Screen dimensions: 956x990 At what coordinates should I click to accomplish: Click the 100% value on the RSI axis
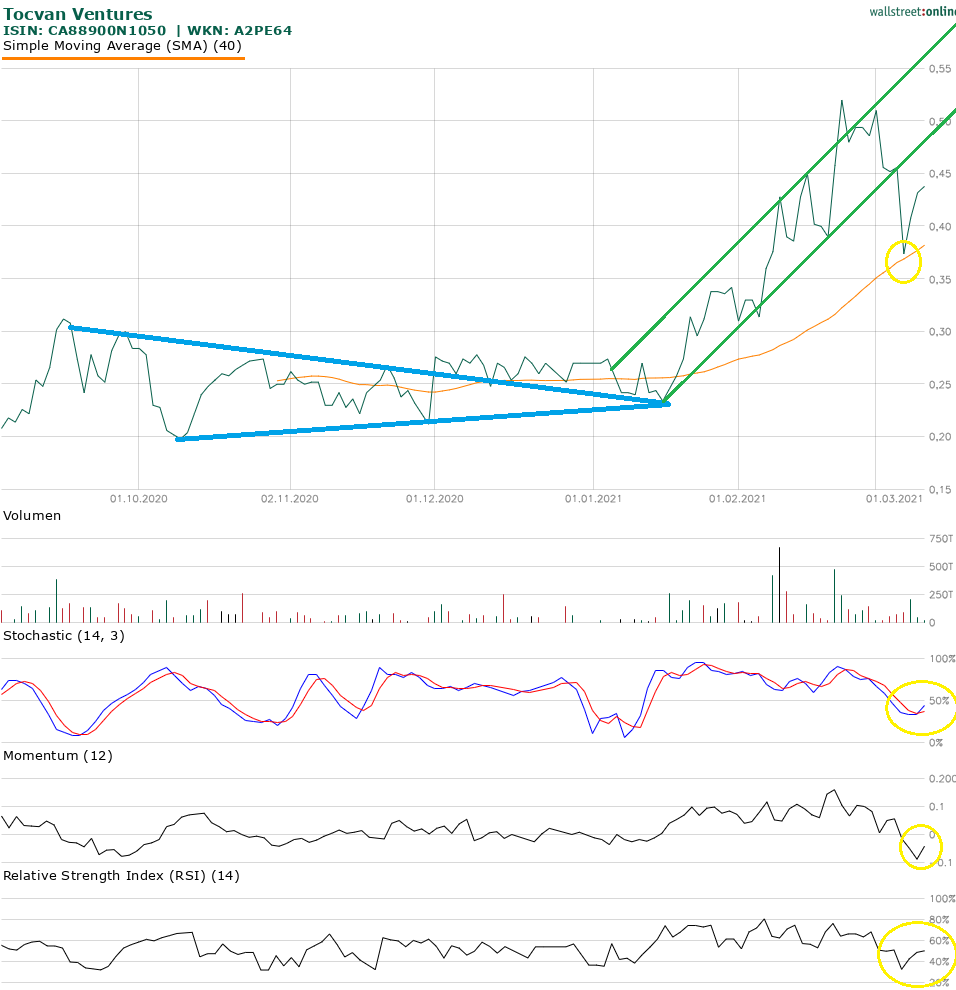tap(942, 899)
